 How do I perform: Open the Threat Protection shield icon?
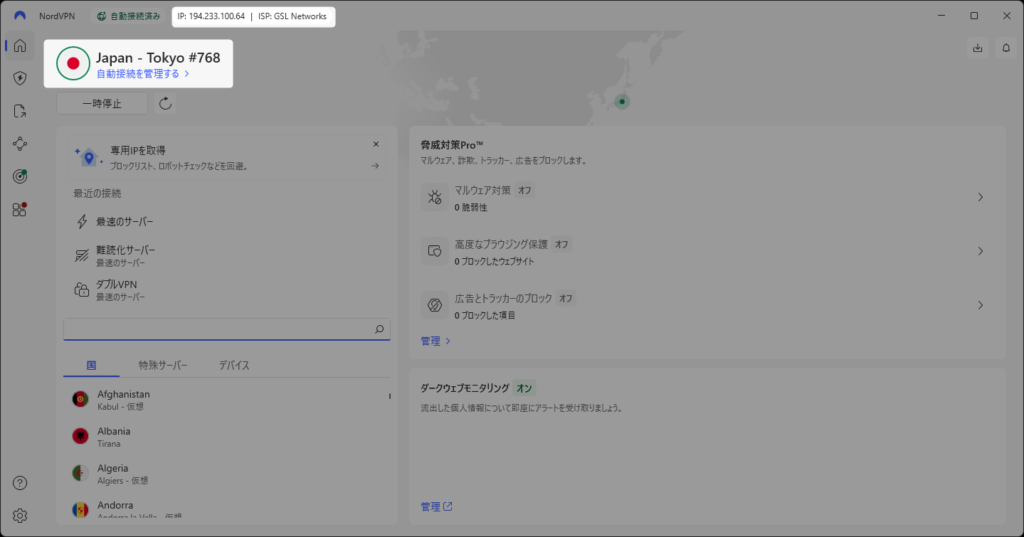[19, 78]
